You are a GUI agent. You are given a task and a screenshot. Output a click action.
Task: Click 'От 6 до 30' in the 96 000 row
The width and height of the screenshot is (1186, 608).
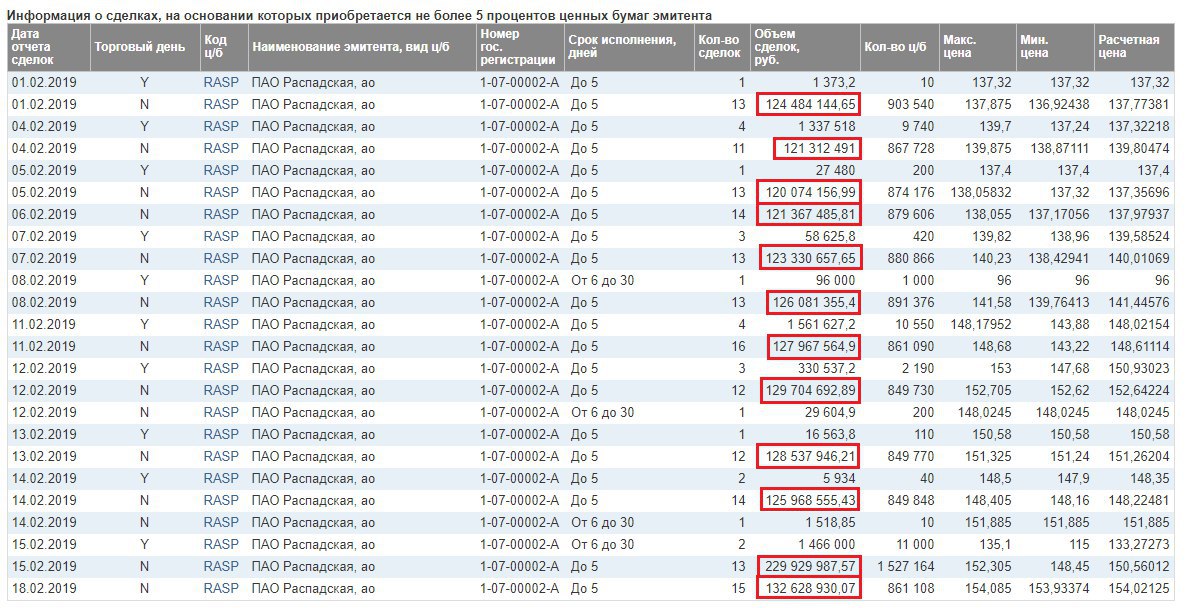tap(603, 281)
